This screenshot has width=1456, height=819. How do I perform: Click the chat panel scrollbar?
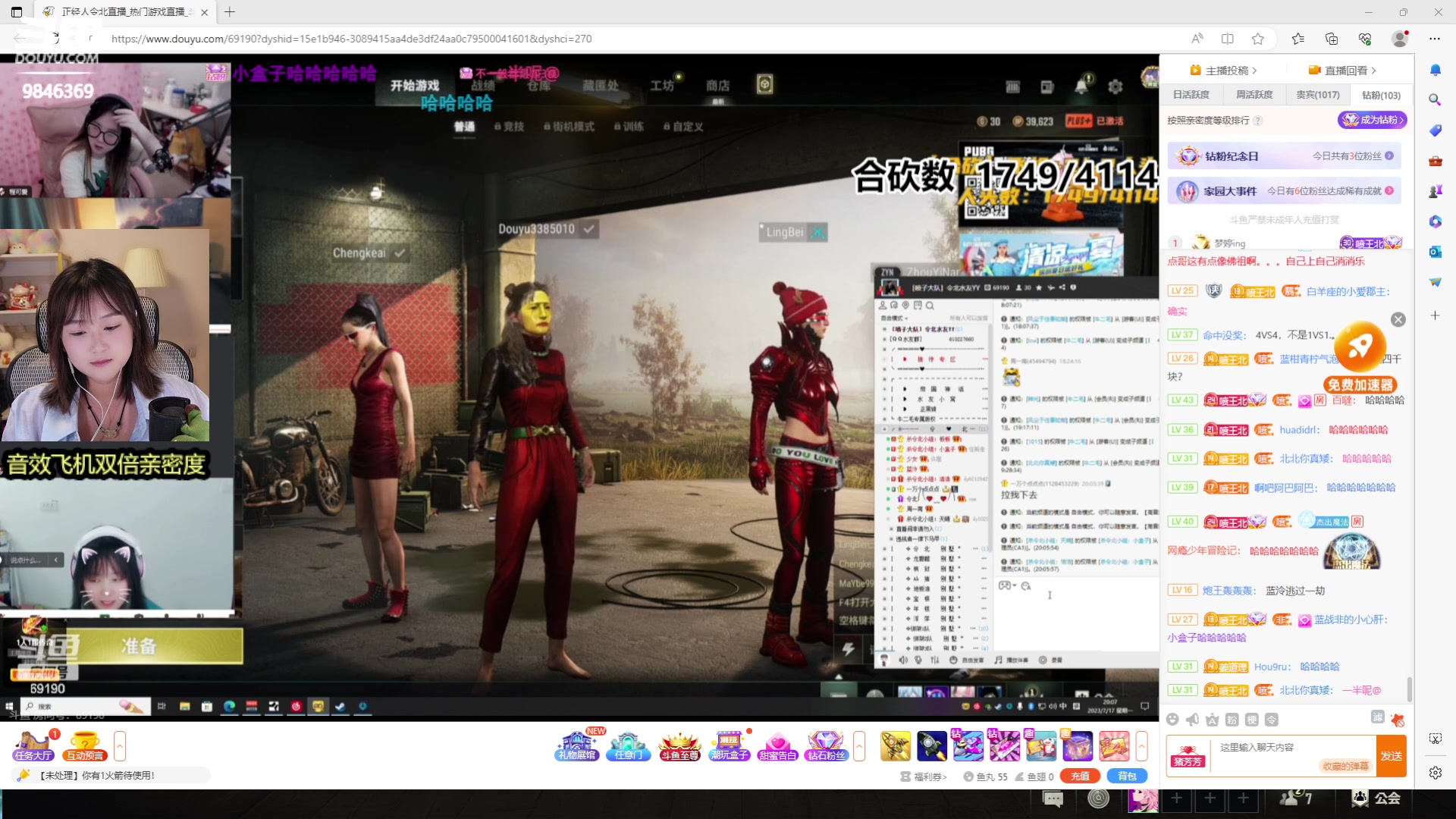[1409, 689]
